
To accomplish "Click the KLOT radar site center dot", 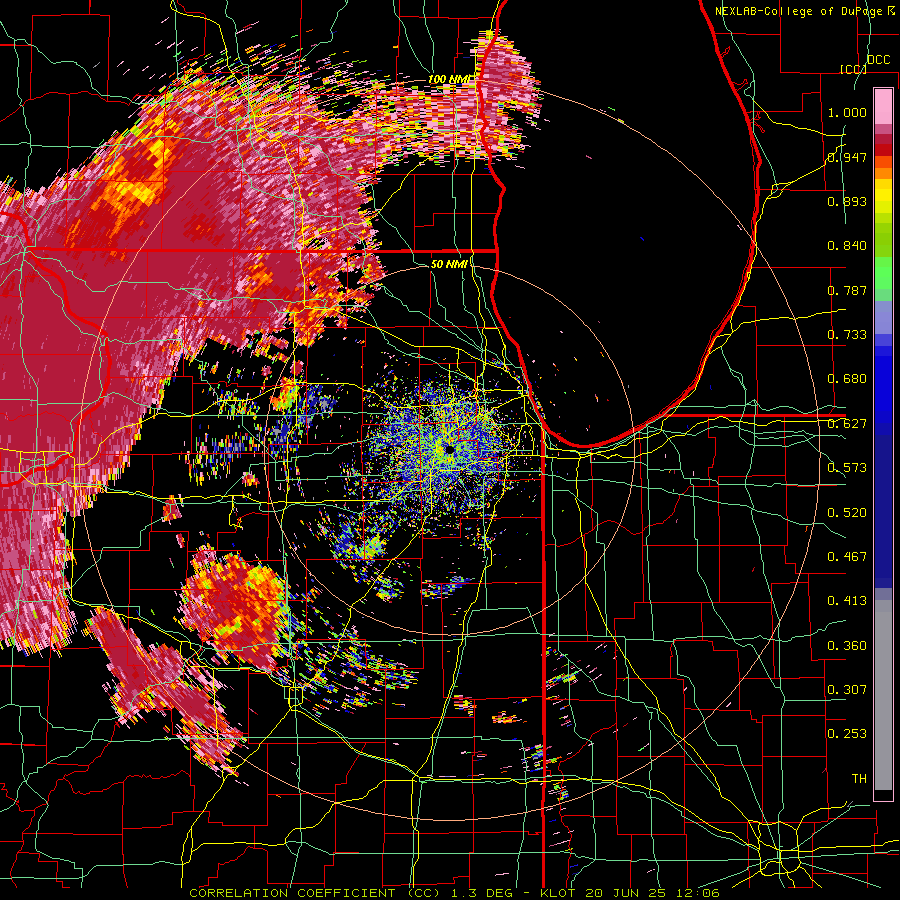I will [x=449, y=450].
